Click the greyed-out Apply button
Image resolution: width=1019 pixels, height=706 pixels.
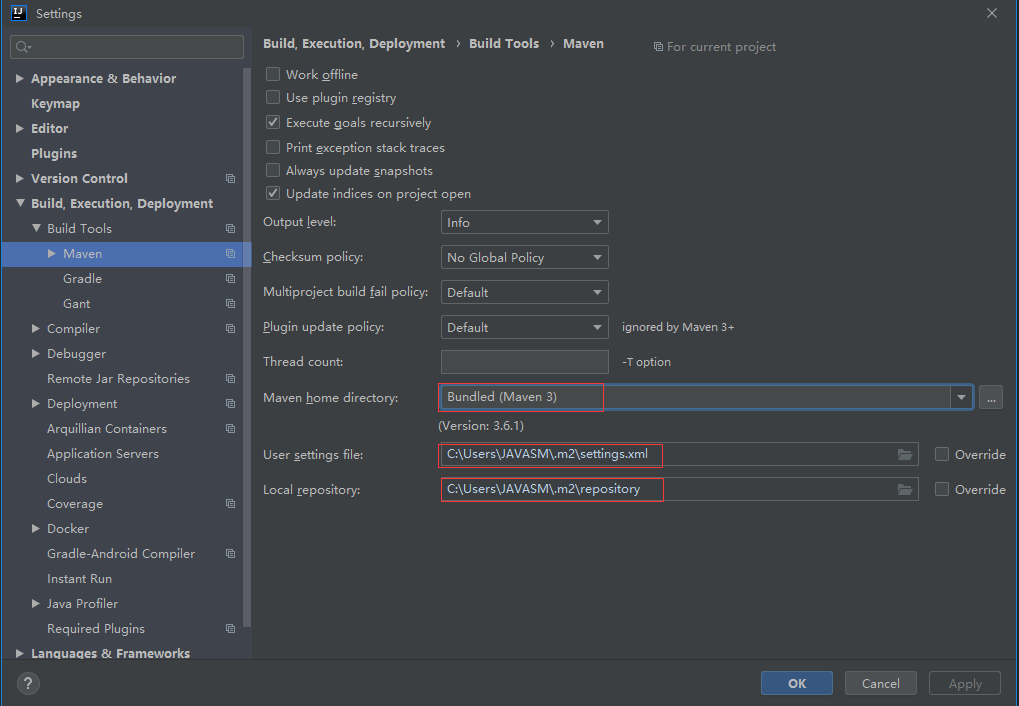(965, 683)
